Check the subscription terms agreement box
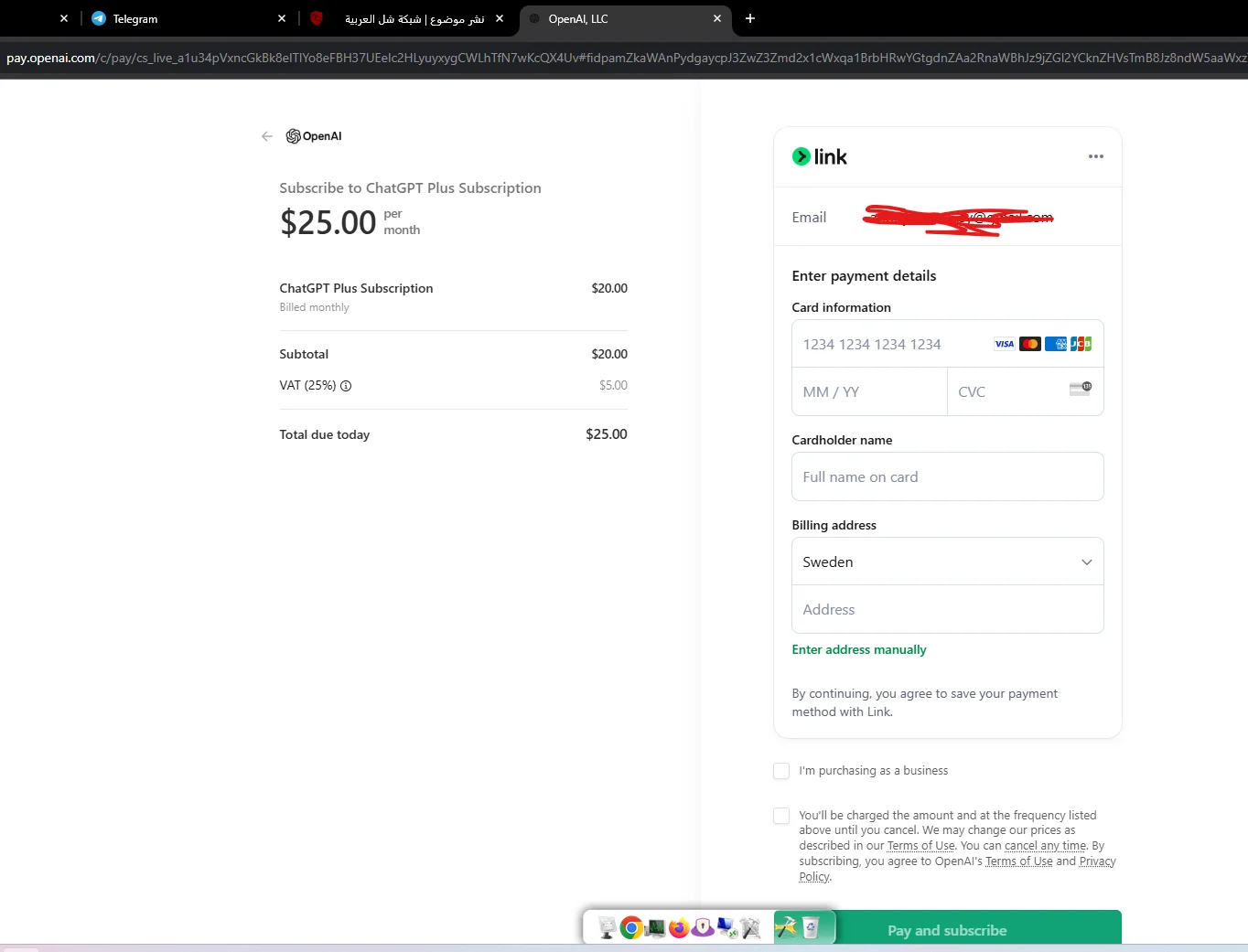This screenshot has width=1248, height=952. 781,816
